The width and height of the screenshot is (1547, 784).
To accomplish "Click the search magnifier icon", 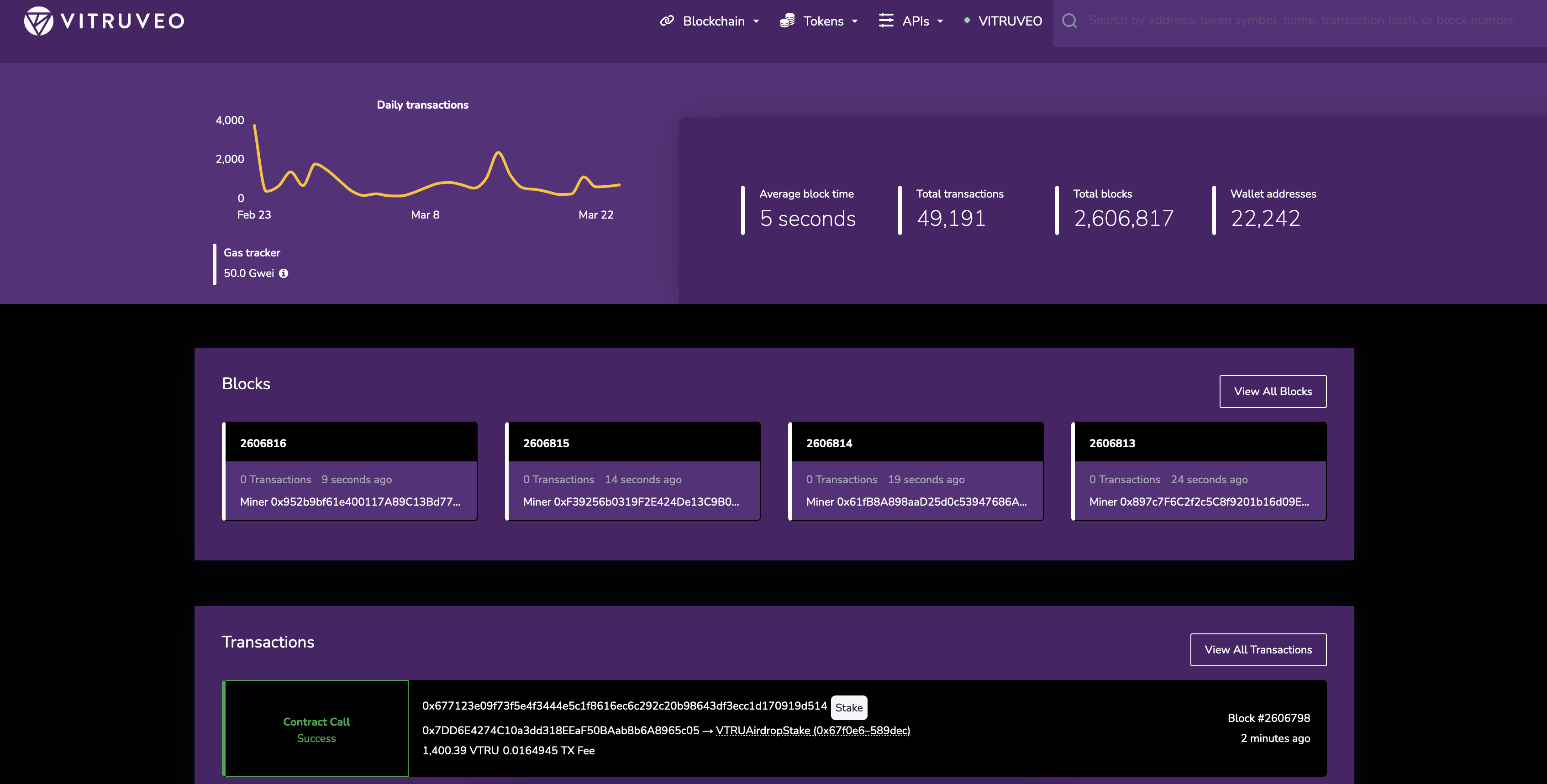I will pyautogui.click(x=1069, y=21).
